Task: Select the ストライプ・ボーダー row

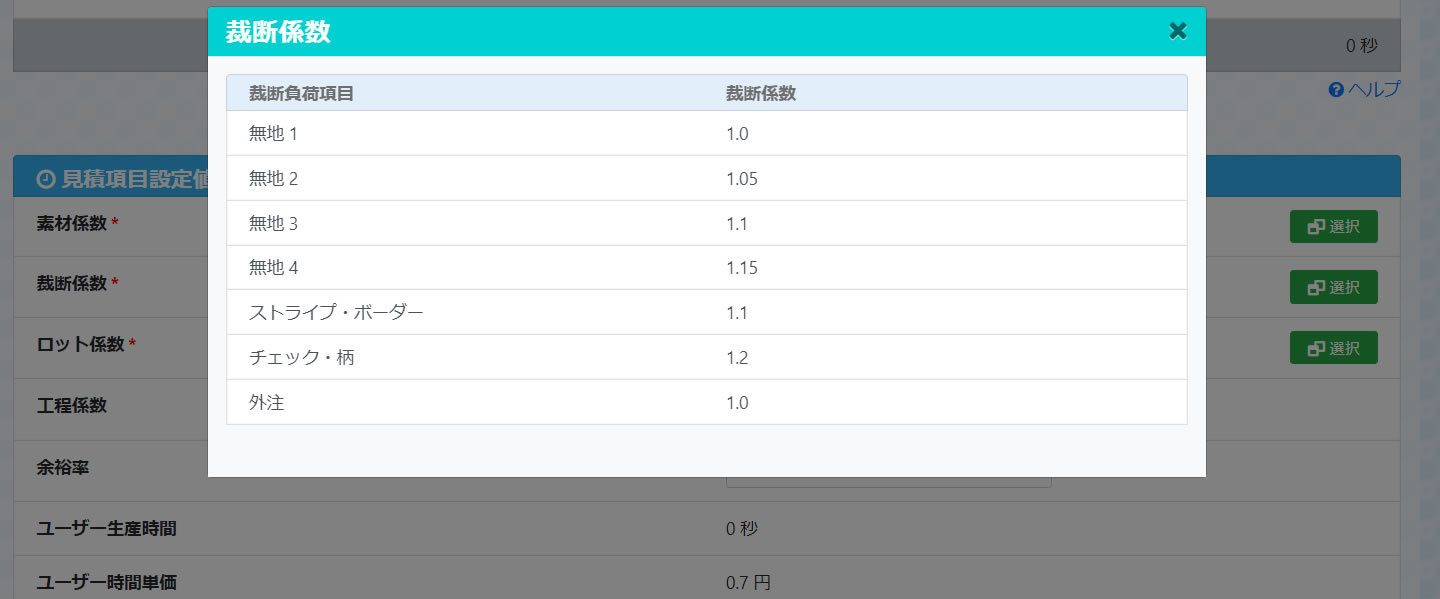Action: pos(707,313)
